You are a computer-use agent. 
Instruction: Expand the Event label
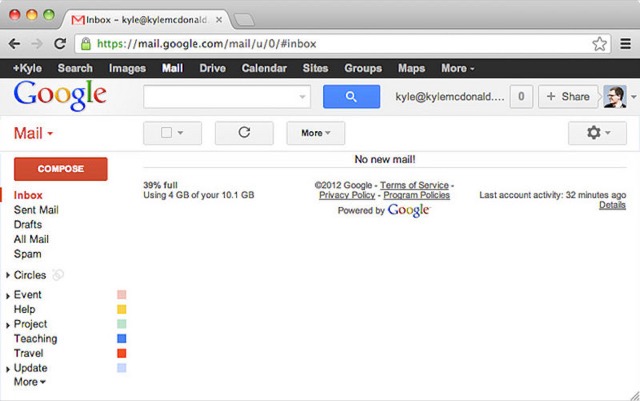[x=8, y=296]
